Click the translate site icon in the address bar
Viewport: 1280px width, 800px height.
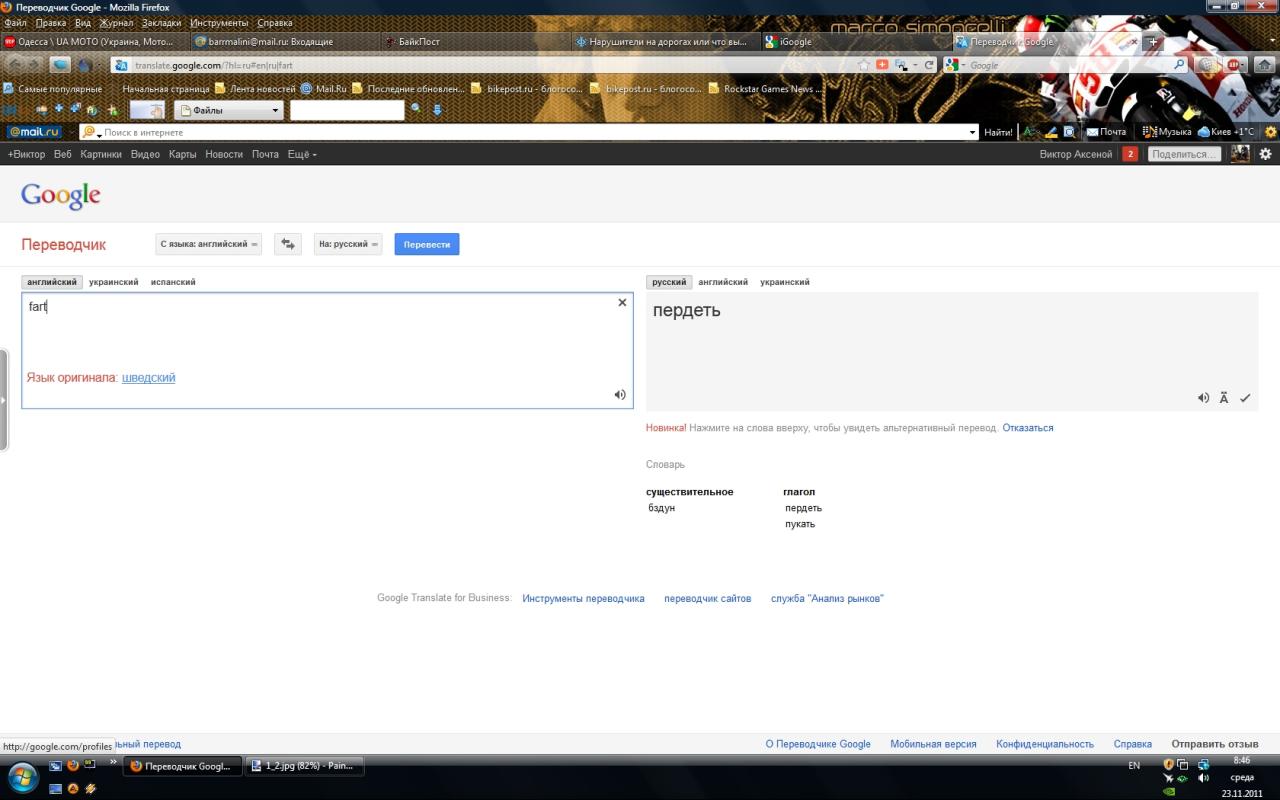(x=122, y=65)
